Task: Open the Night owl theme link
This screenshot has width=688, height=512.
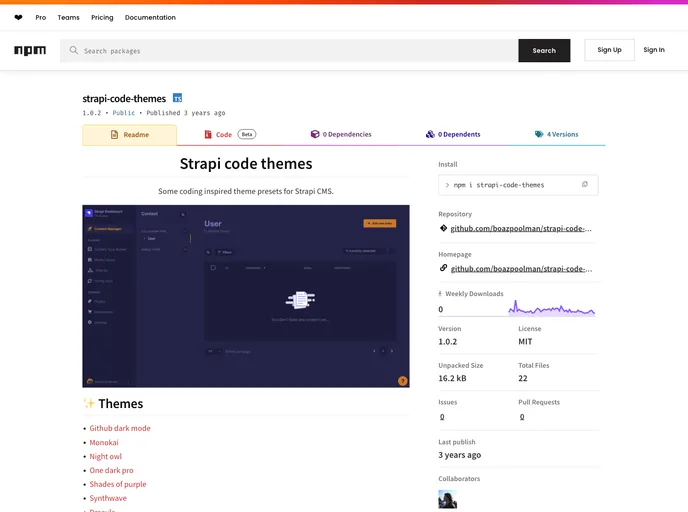Action: 105,456
